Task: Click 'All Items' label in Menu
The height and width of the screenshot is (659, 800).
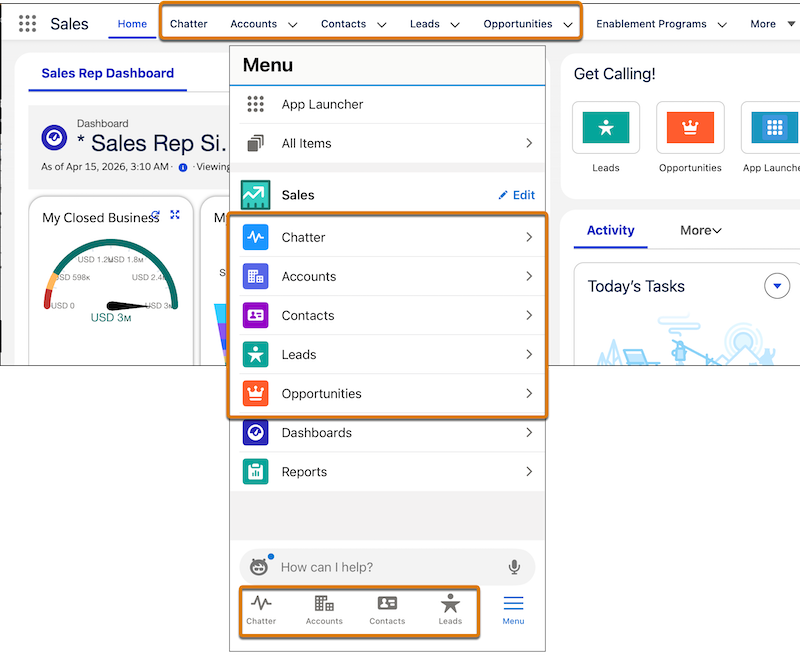Action: [306, 143]
